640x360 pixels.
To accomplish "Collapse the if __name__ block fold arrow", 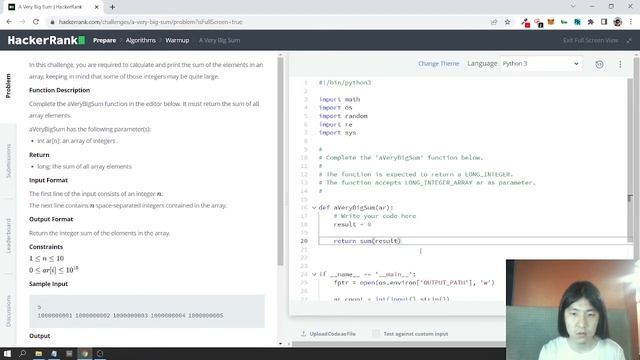I will tap(314, 274).
